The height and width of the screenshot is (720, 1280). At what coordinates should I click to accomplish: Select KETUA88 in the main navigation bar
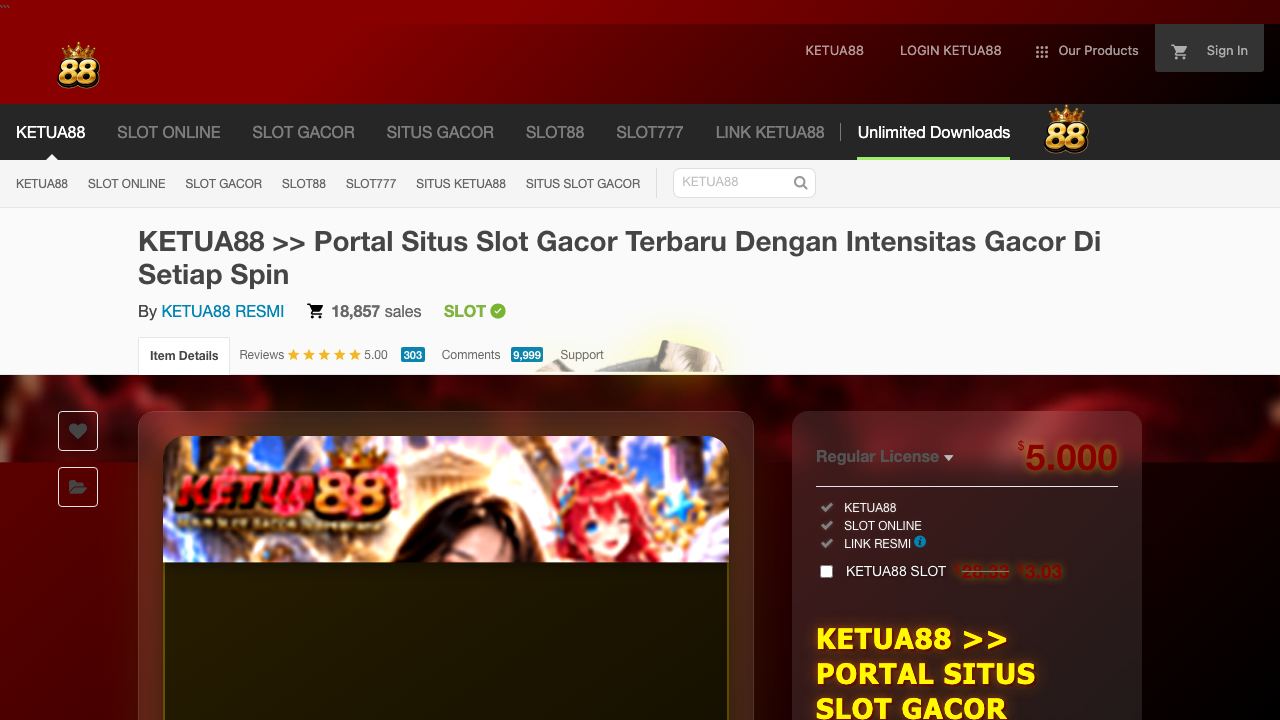click(51, 132)
